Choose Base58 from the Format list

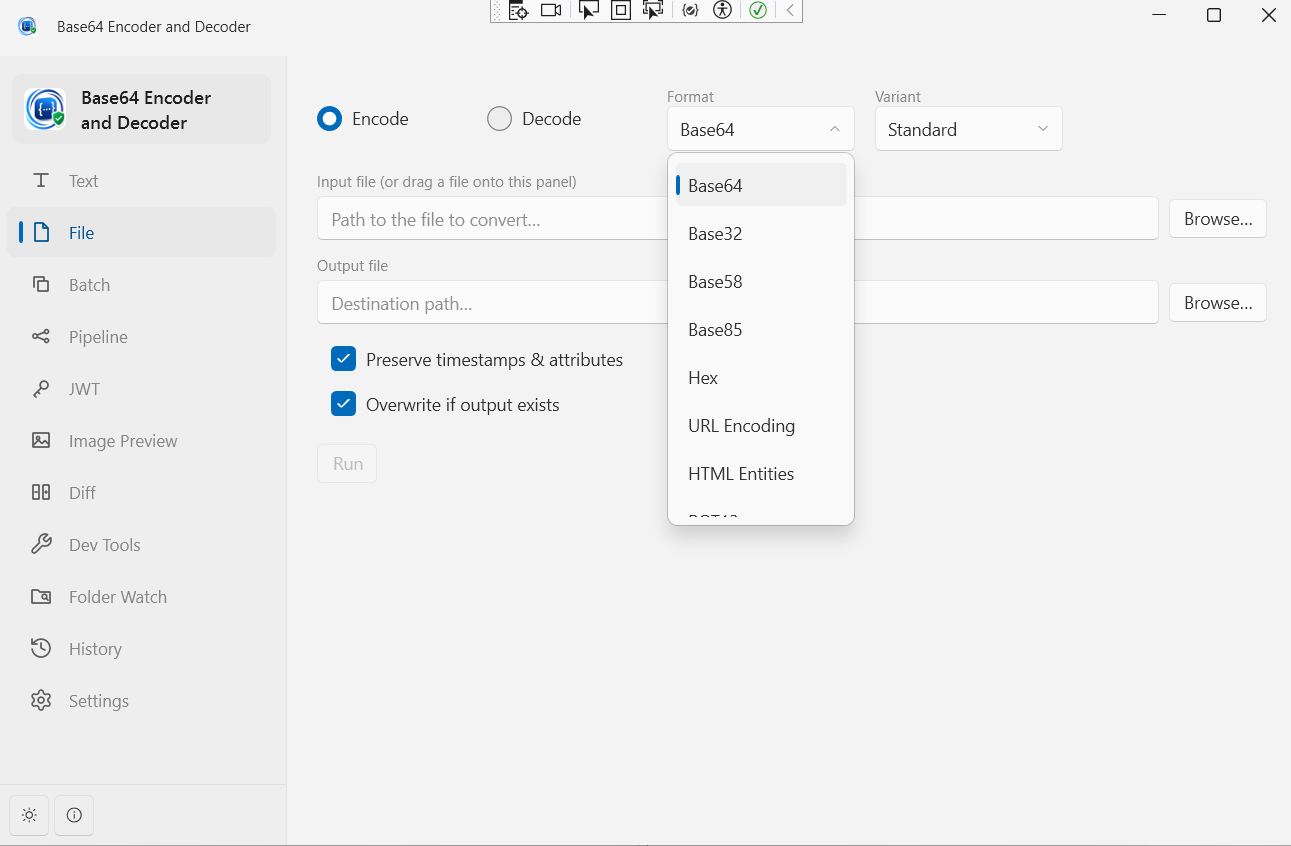pyautogui.click(x=761, y=281)
